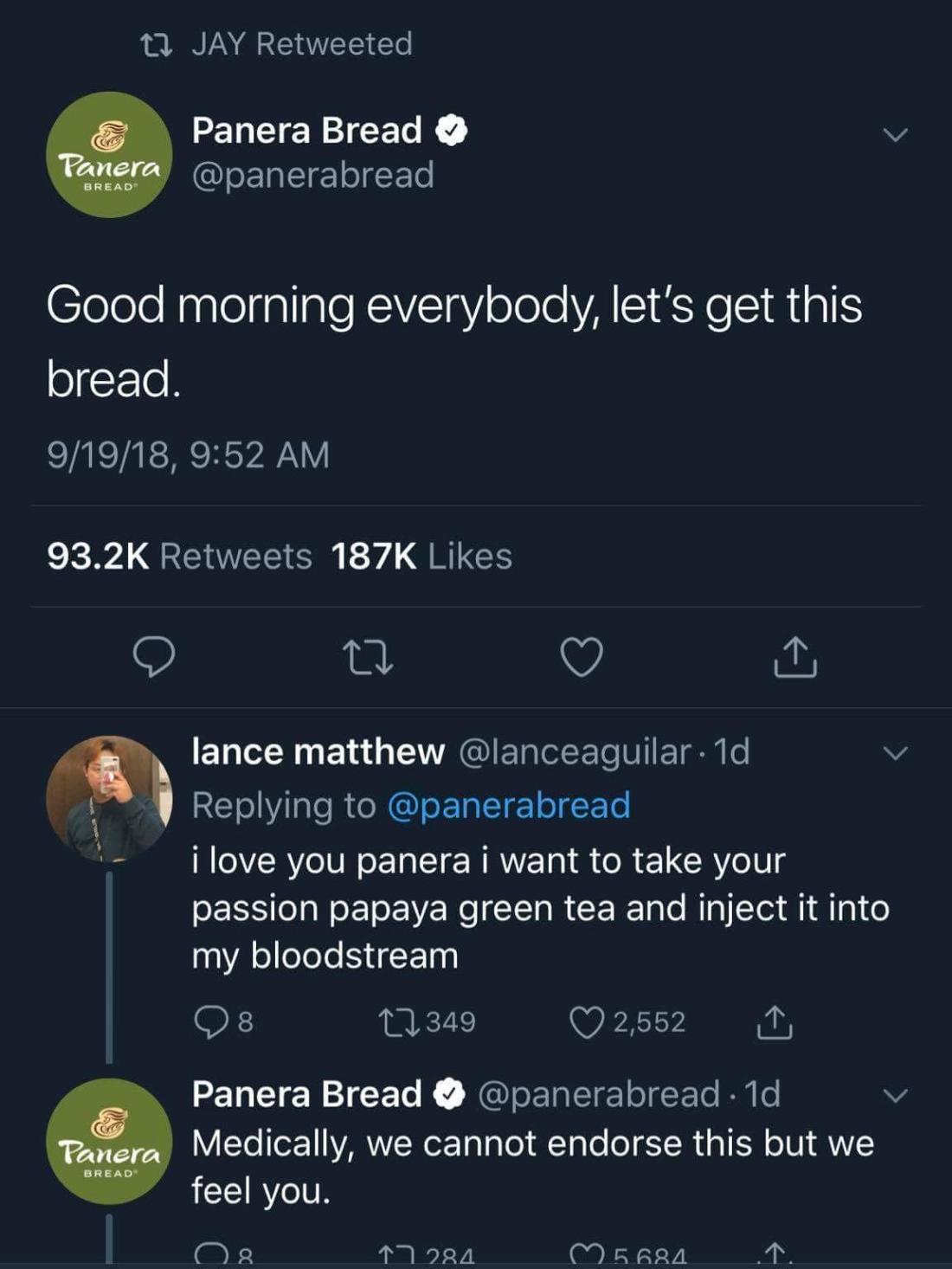Share the main Panera Bread tweet

pos(794,657)
